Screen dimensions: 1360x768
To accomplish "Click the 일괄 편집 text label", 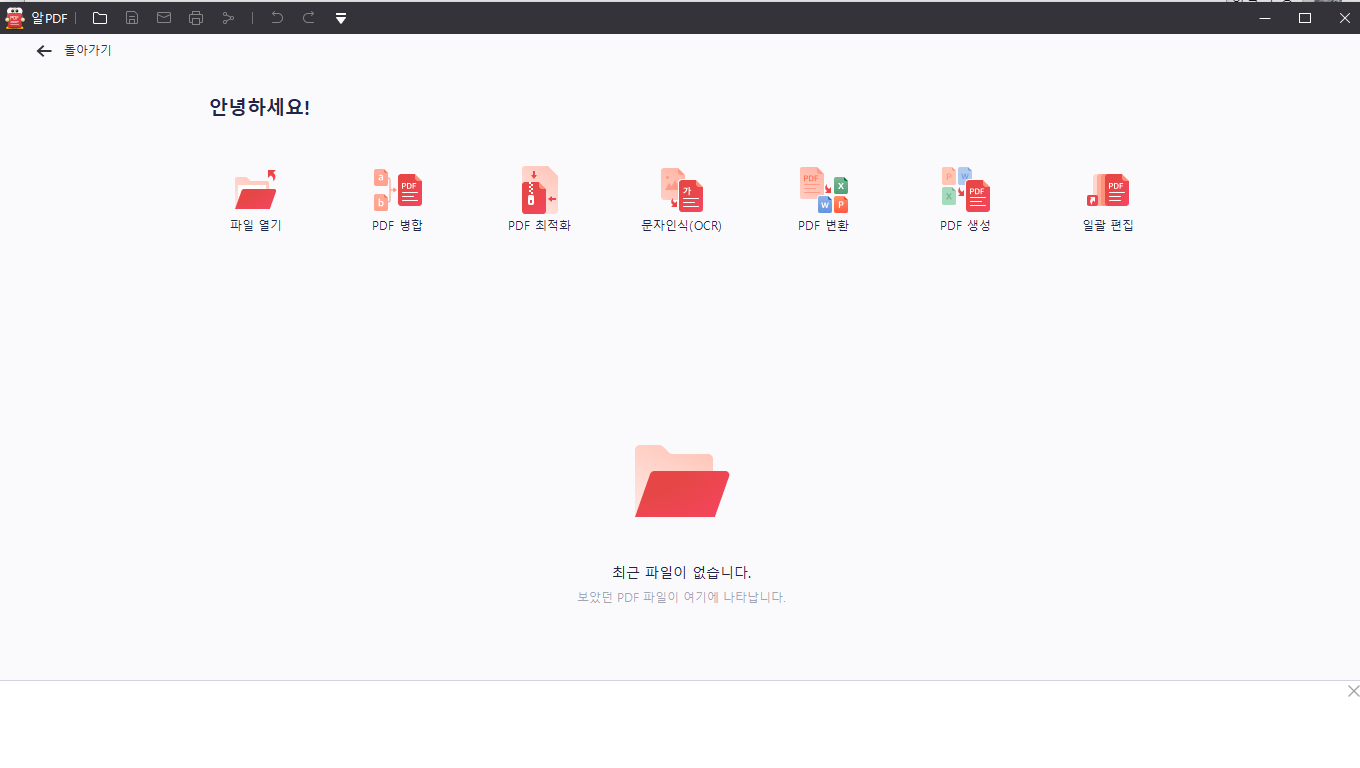I will 1108,226.
